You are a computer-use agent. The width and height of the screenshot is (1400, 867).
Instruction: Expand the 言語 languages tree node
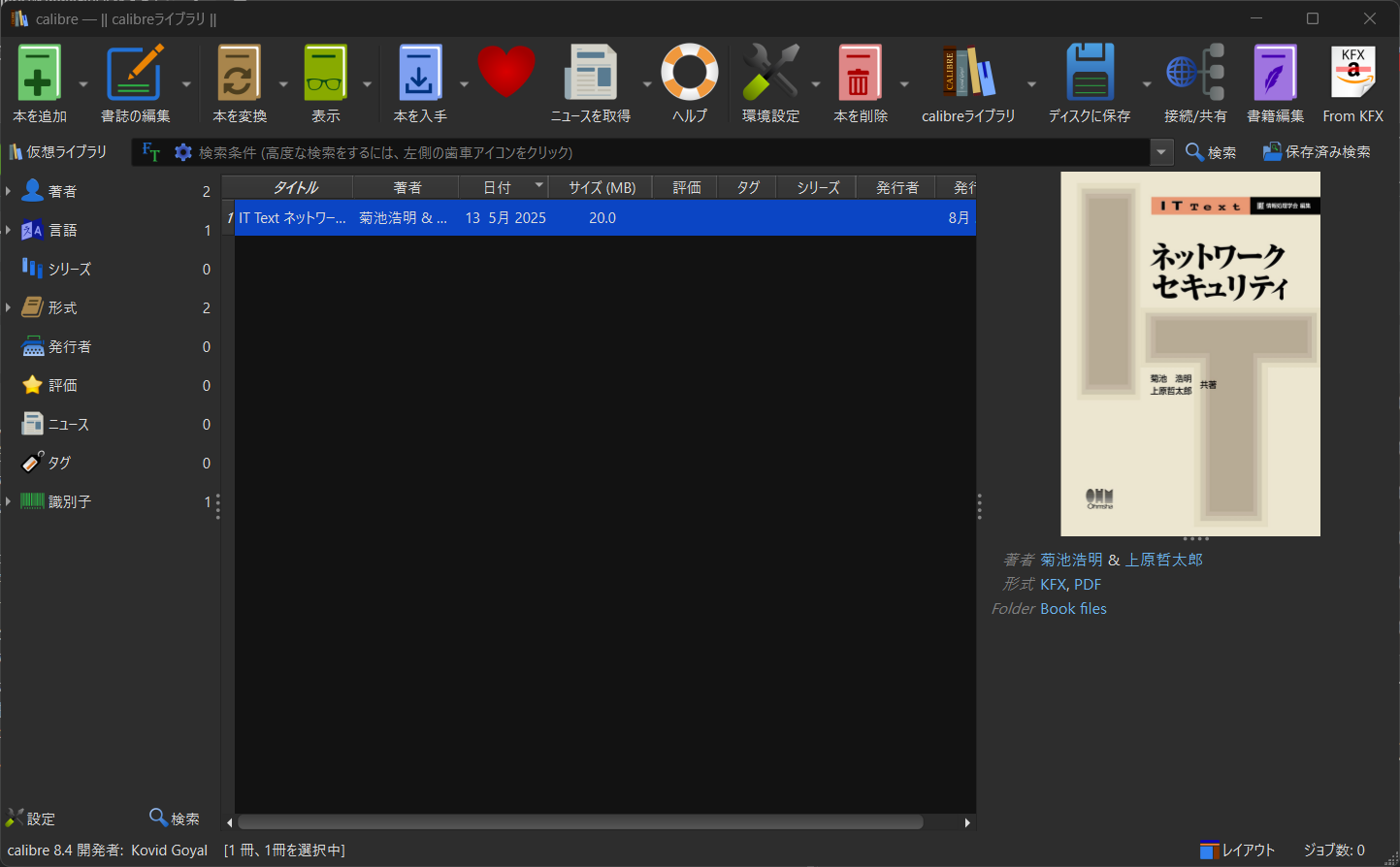9,230
